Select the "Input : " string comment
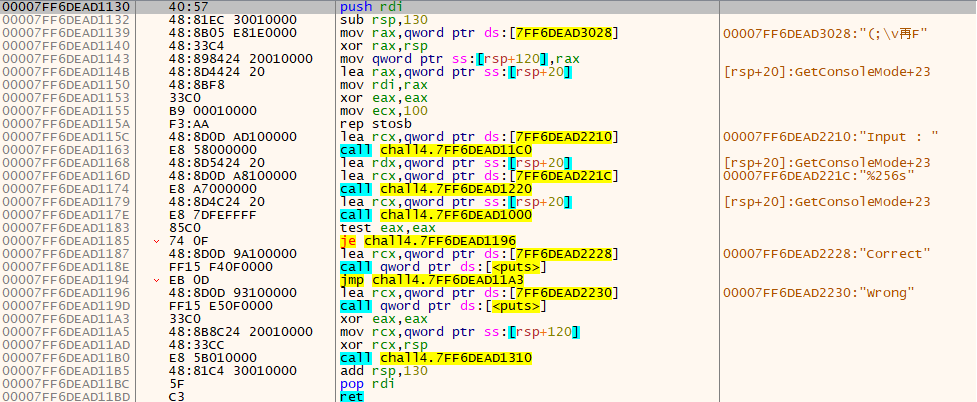Screen dimensions: 977x402 pos(831,137)
